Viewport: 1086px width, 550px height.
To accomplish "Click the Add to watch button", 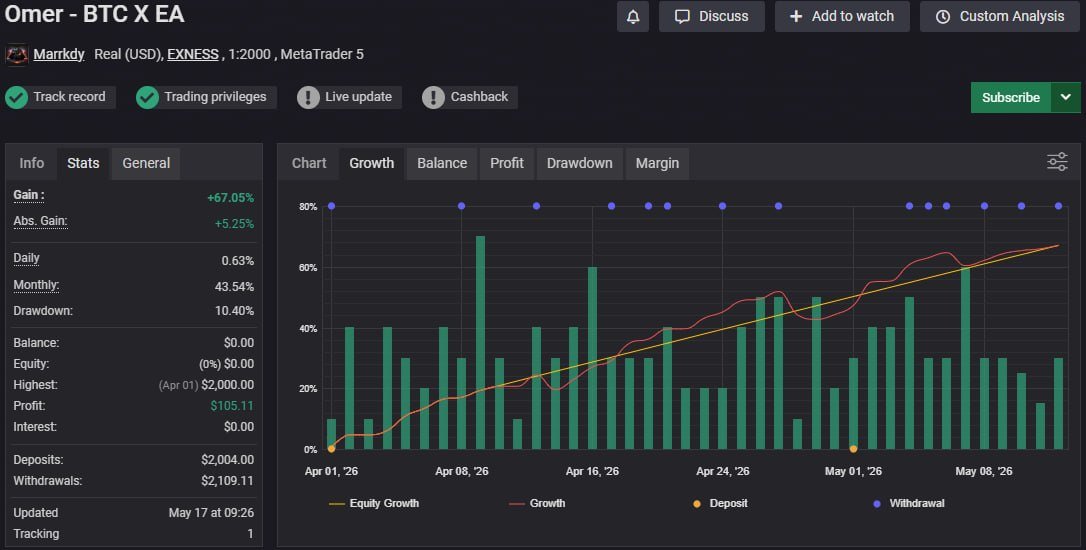I will point(842,17).
